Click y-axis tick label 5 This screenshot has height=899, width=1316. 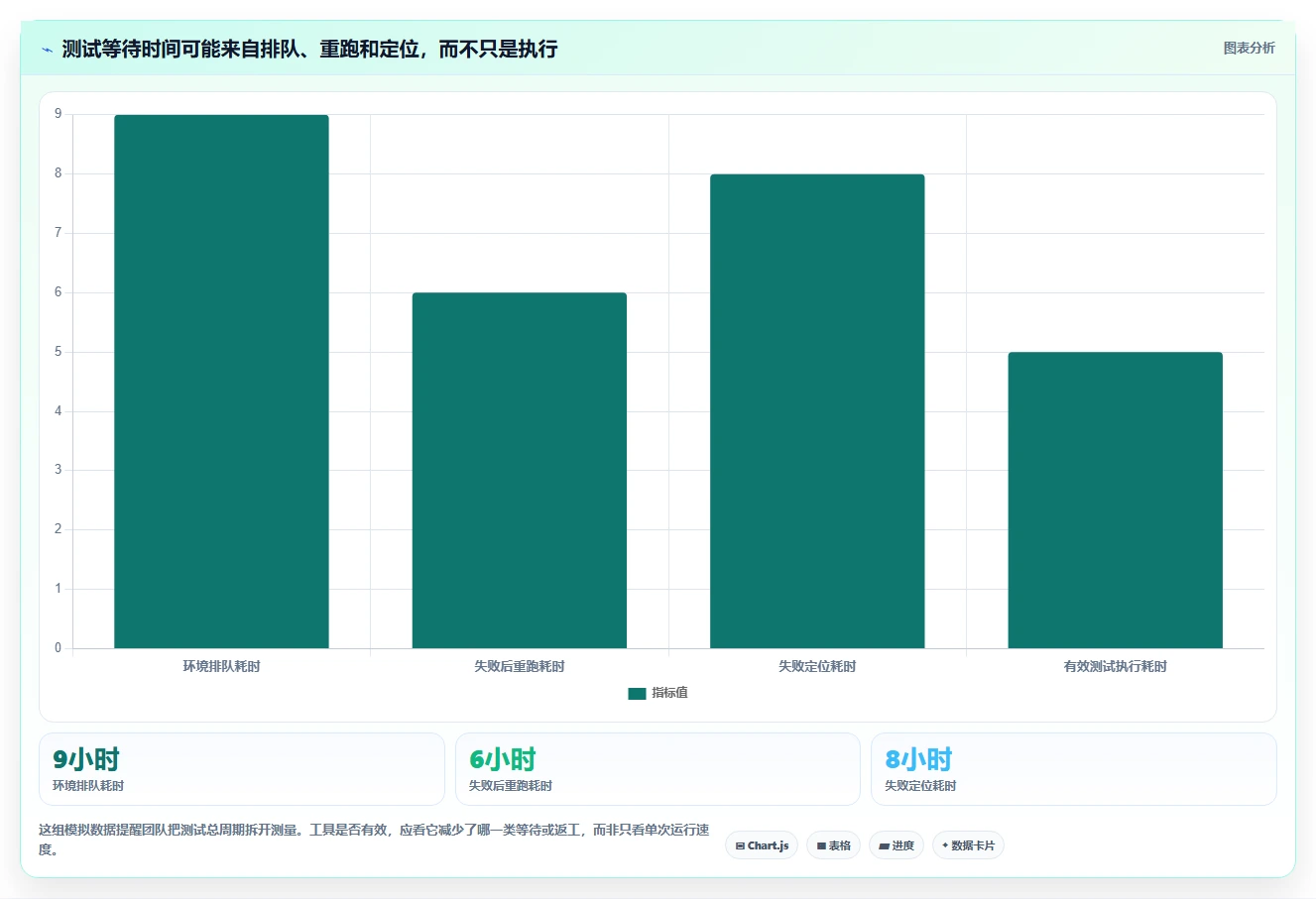[59, 352]
